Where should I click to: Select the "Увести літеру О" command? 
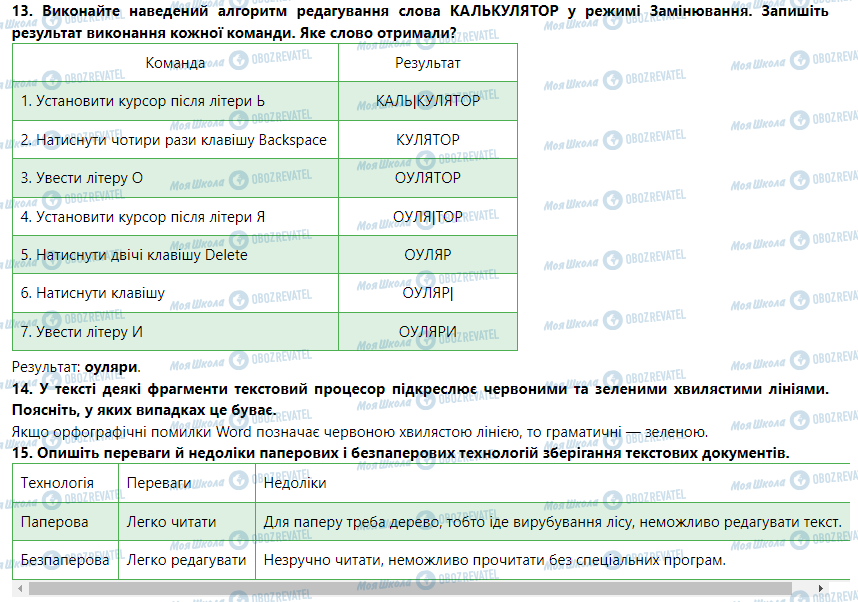(x=82, y=178)
